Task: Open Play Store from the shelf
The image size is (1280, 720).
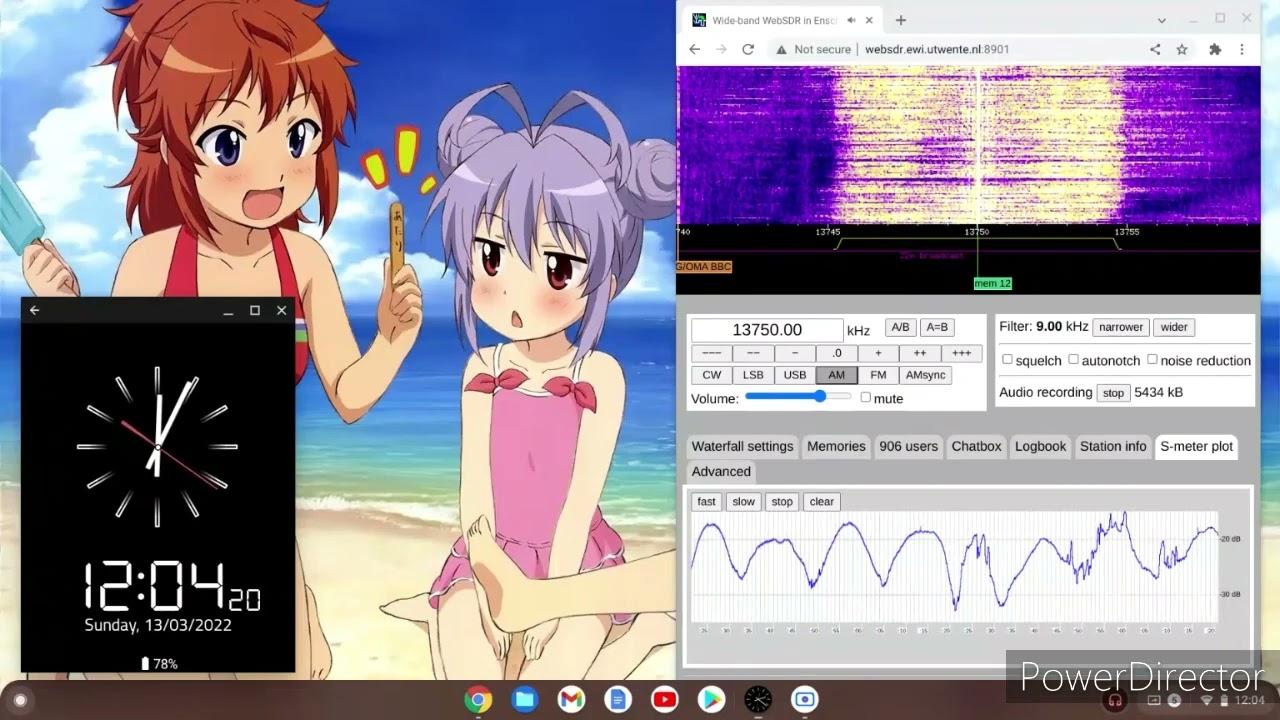Action: coord(711,699)
